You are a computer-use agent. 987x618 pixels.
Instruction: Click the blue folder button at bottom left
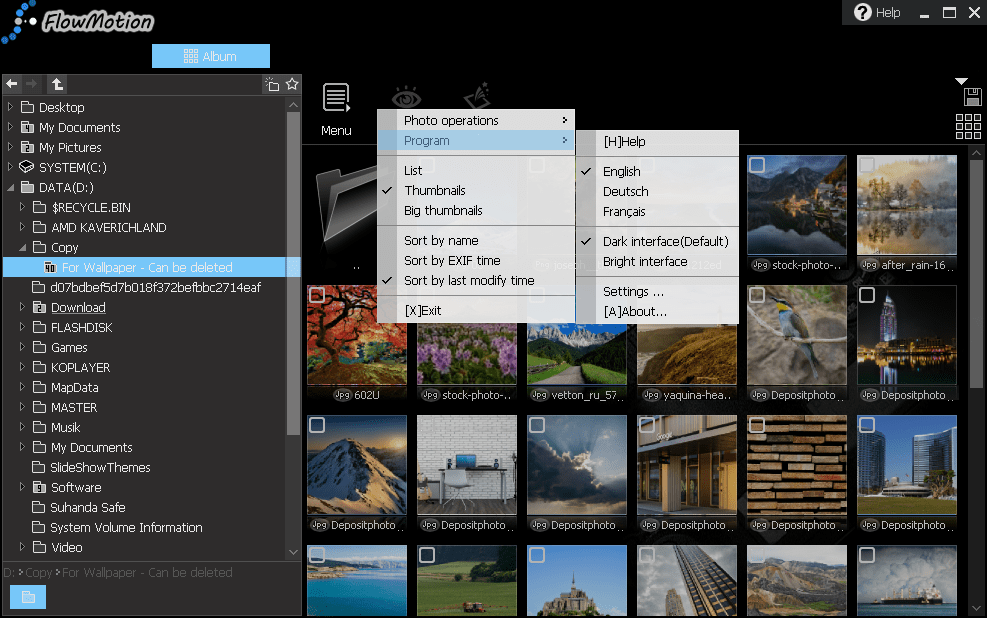click(x=28, y=597)
